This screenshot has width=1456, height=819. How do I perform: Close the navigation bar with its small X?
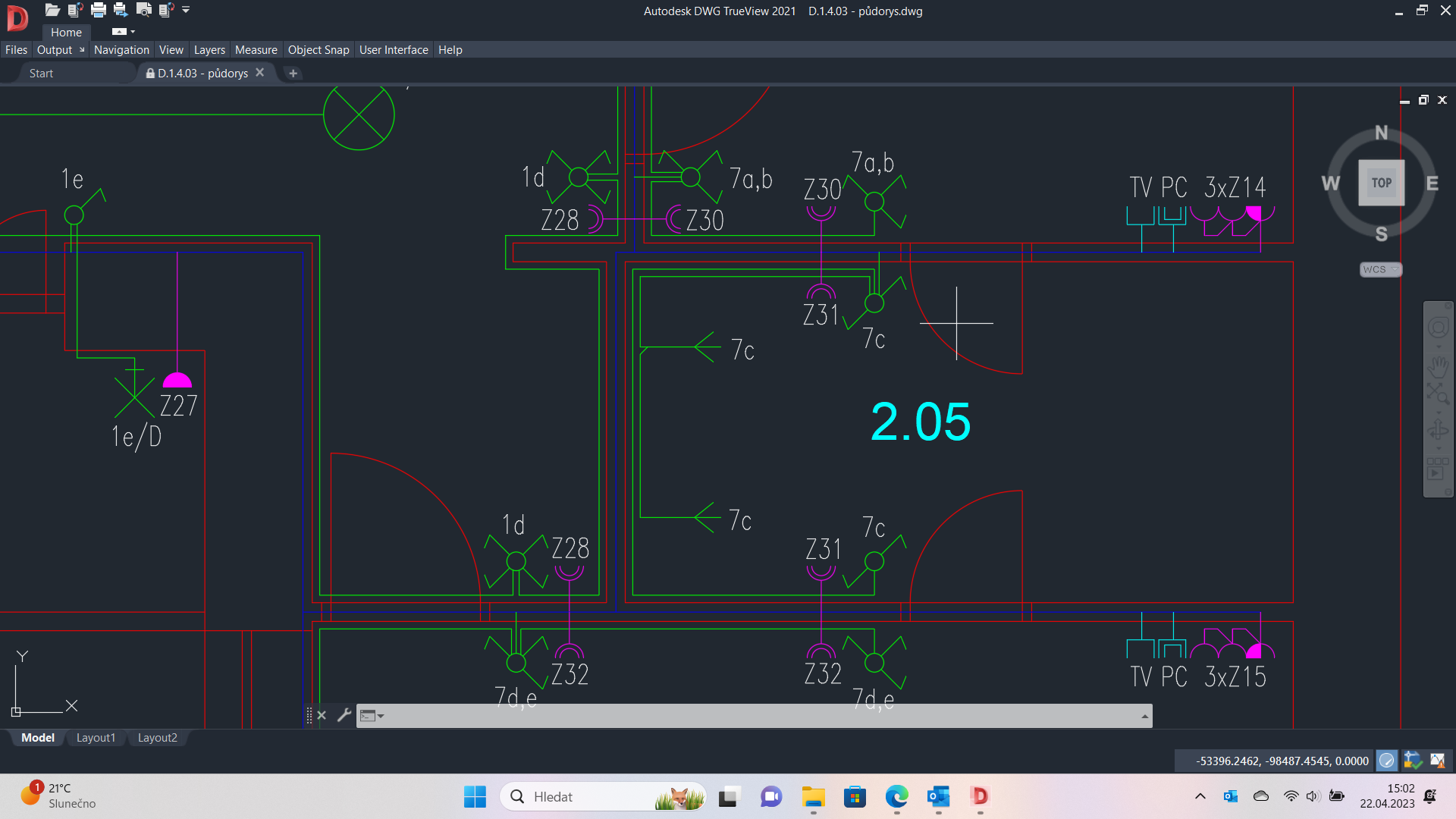[x=1448, y=306]
